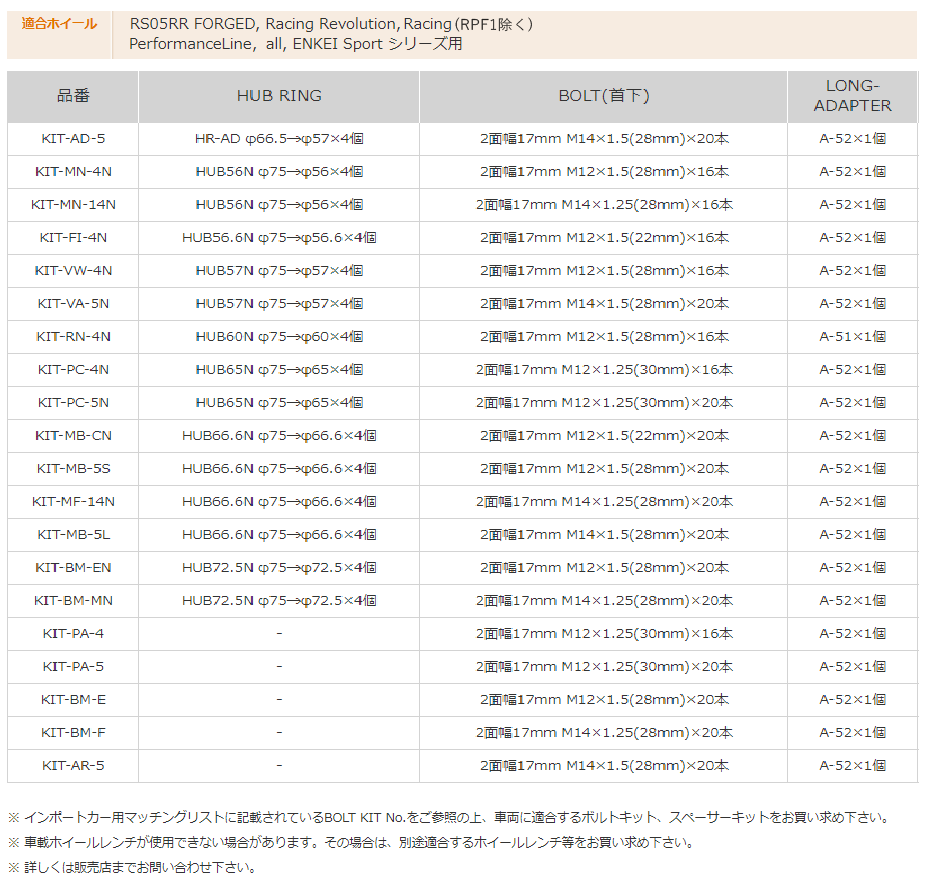
Task: Select the HUB60N φ75→φ60×4個 hub ring cell
Action: click(x=279, y=337)
